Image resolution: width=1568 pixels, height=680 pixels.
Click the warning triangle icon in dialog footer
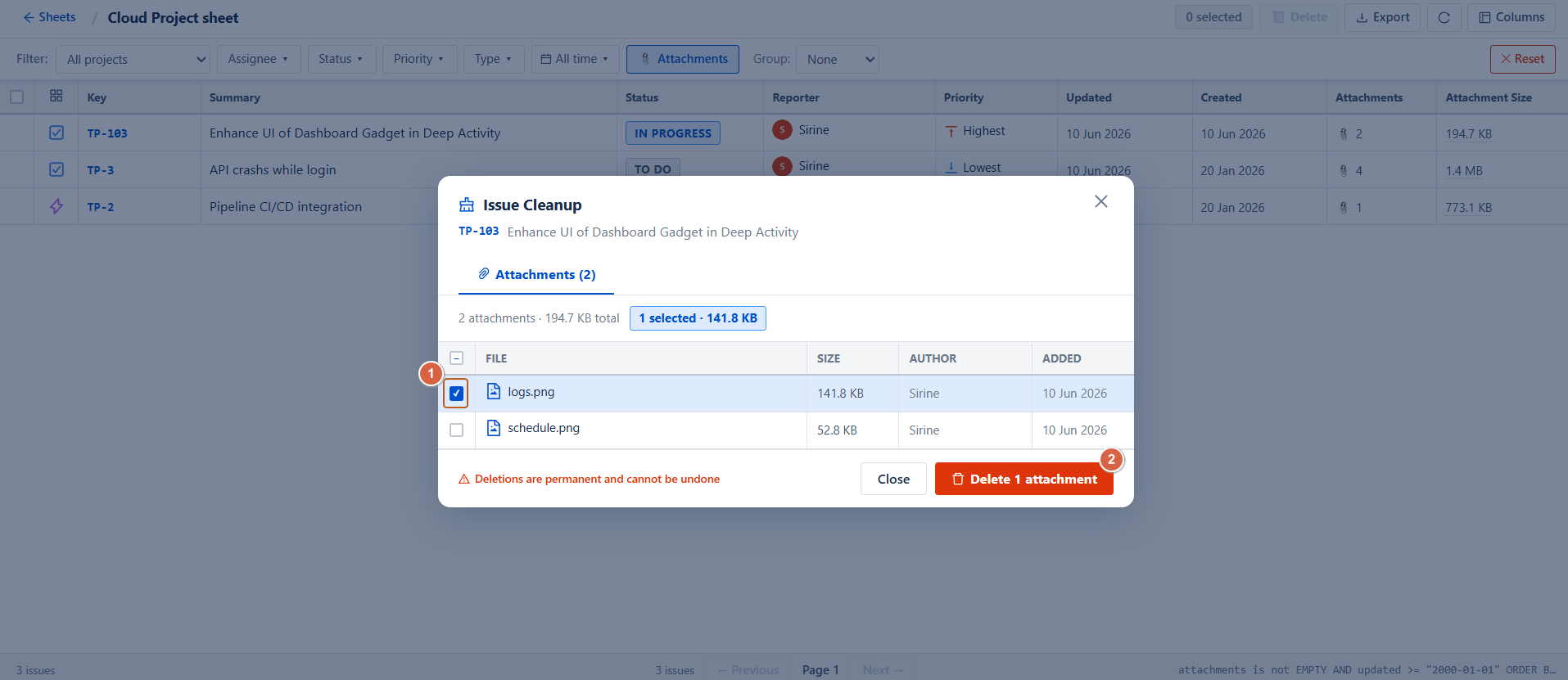tap(464, 480)
